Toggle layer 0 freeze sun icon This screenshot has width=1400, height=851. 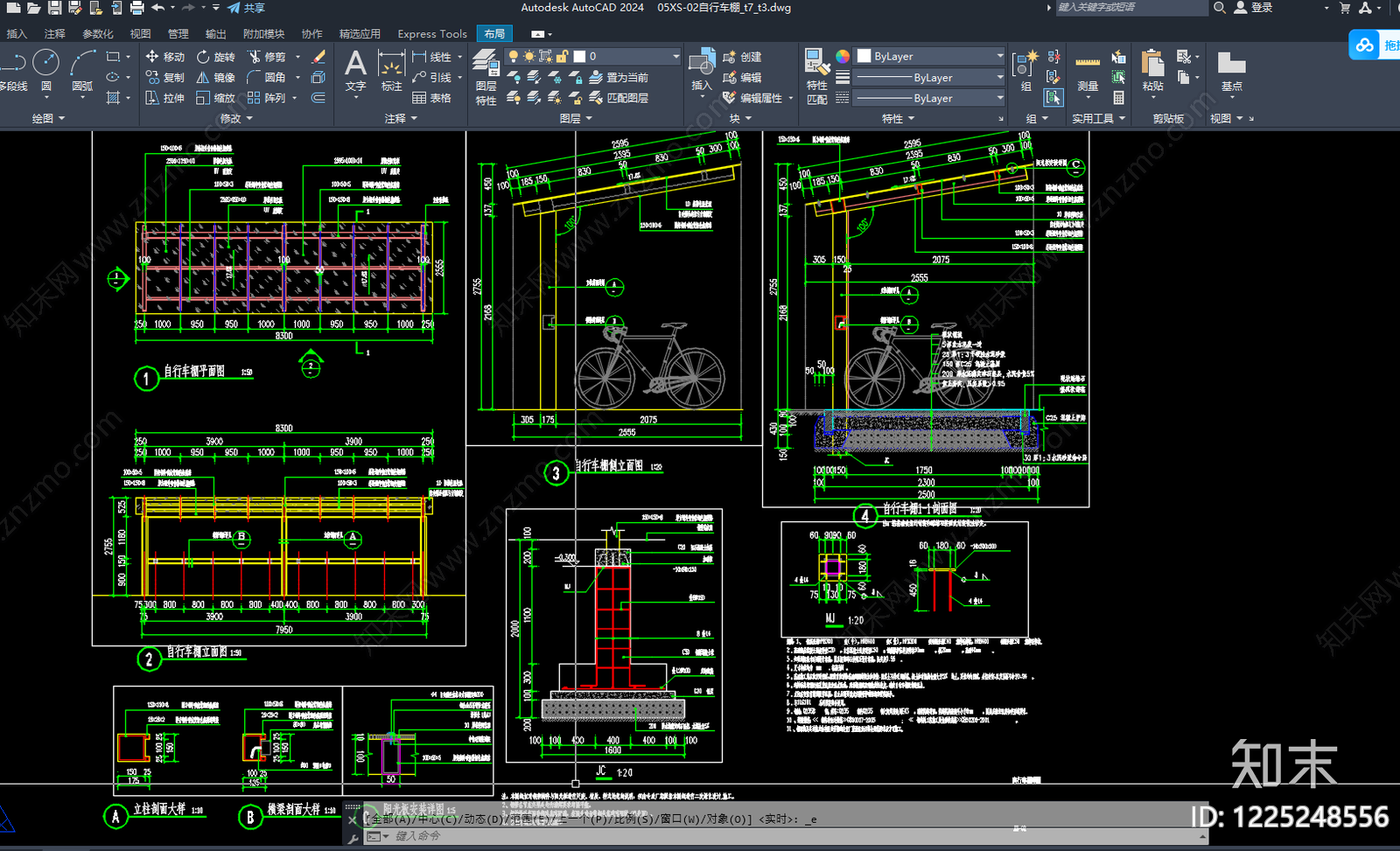point(529,56)
